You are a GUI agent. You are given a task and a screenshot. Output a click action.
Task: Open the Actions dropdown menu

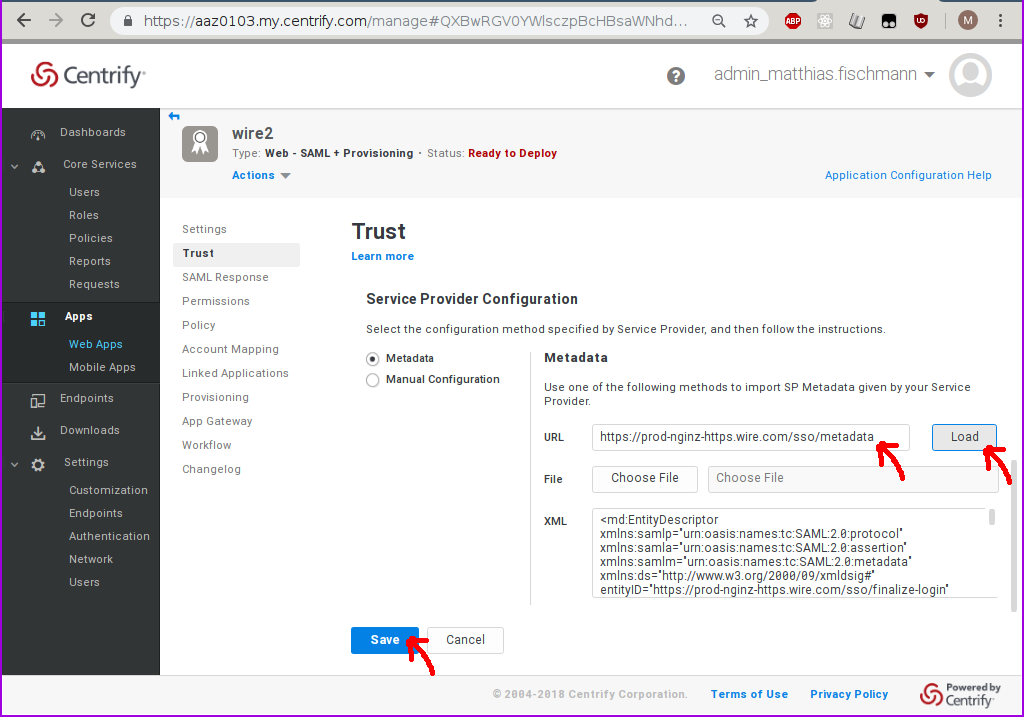click(x=261, y=175)
